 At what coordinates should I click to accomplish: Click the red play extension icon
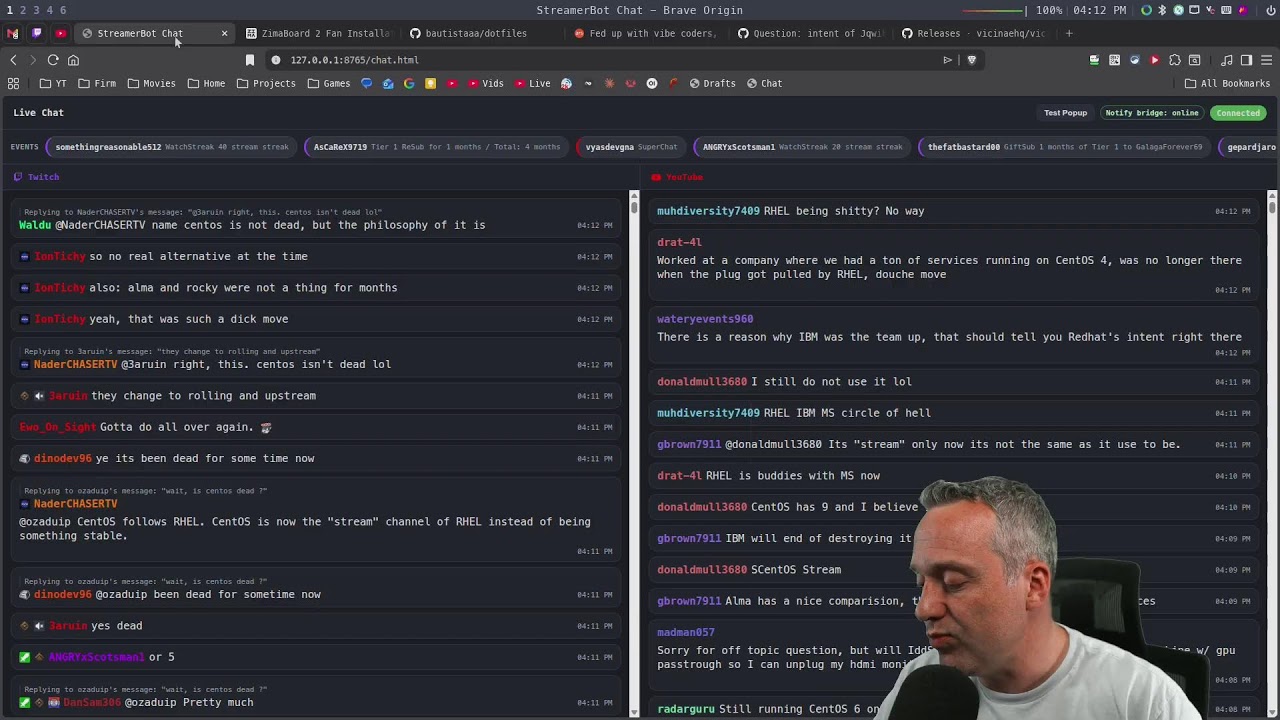click(1154, 60)
